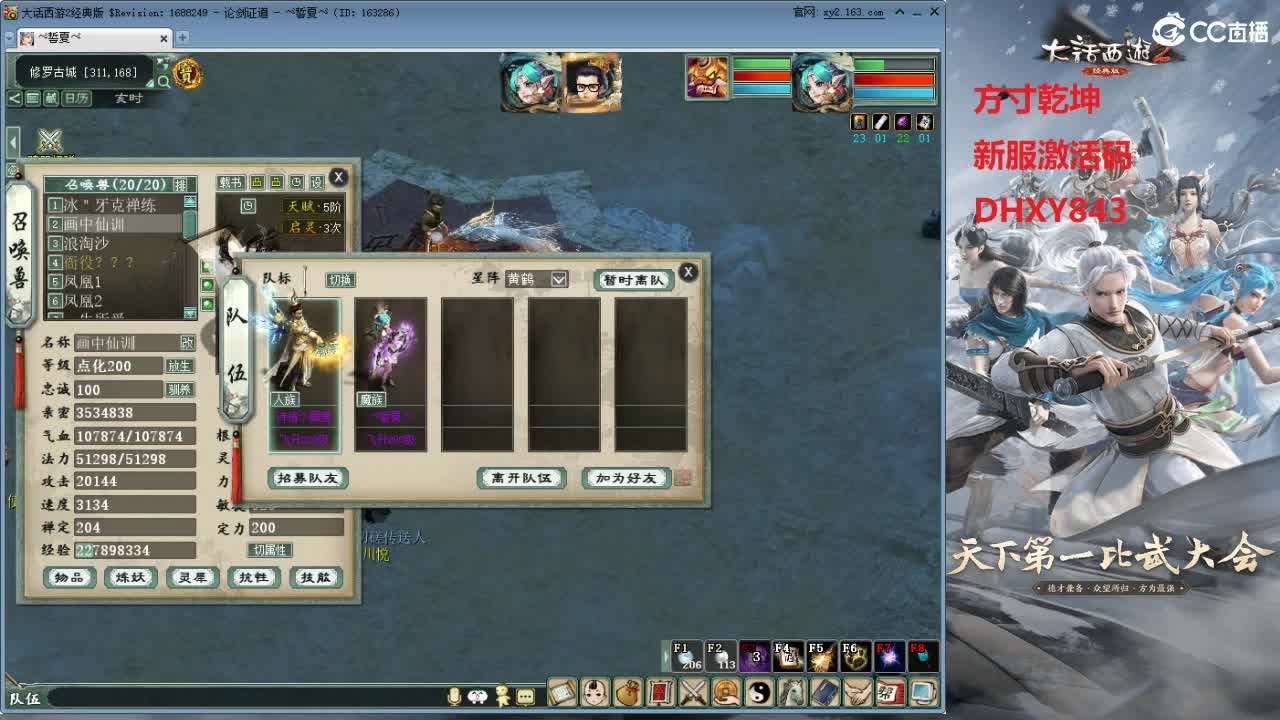Open the red framed scroll icon
The image size is (1280, 720).
coord(661,691)
